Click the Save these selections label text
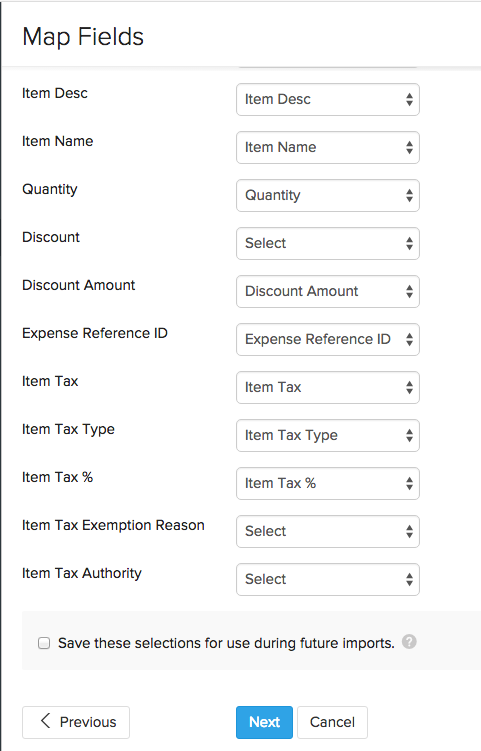Viewport: 481px width, 751px height. tap(226, 643)
